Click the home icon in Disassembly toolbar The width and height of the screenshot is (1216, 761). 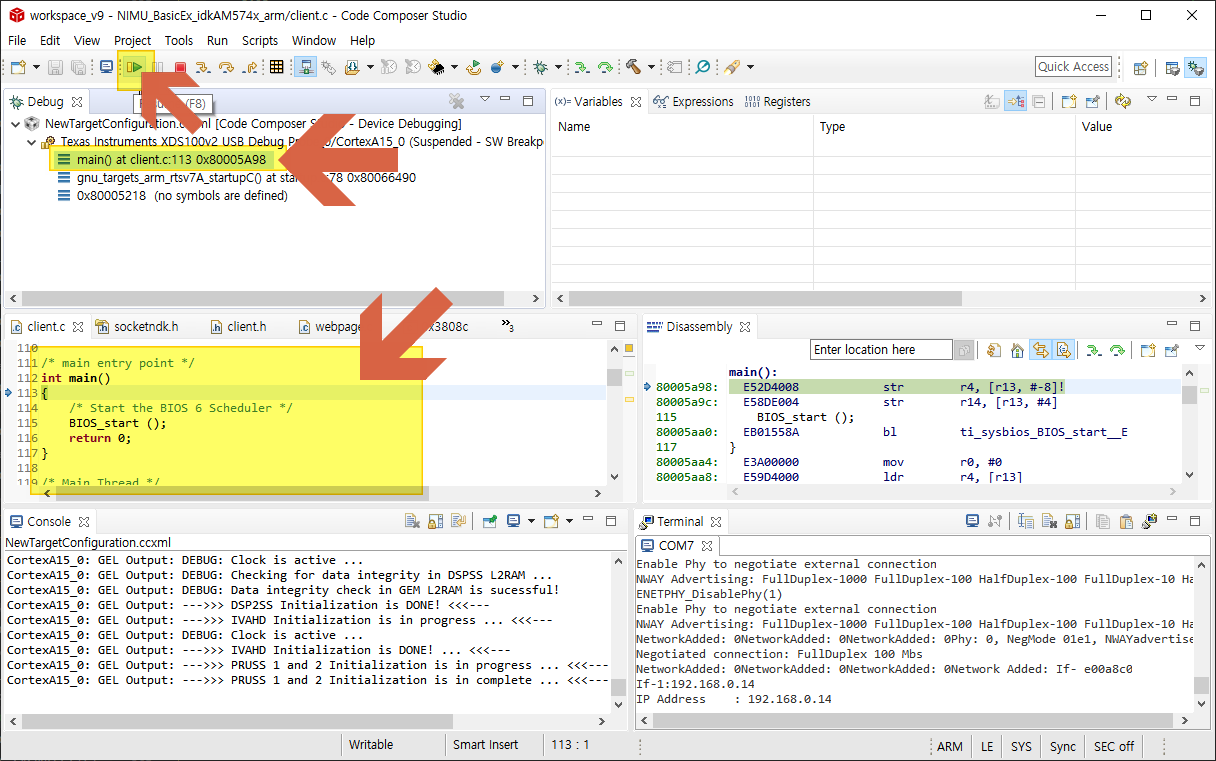tap(1017, 350)
